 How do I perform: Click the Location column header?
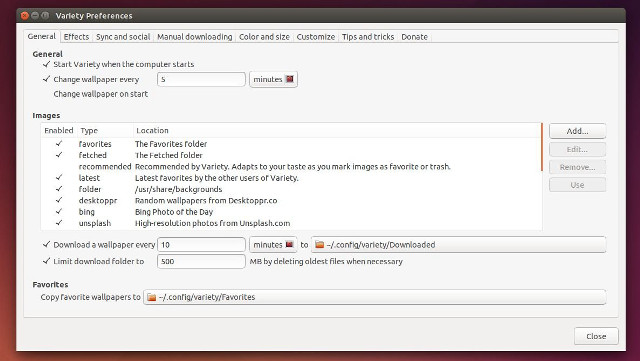coord(337,131)
